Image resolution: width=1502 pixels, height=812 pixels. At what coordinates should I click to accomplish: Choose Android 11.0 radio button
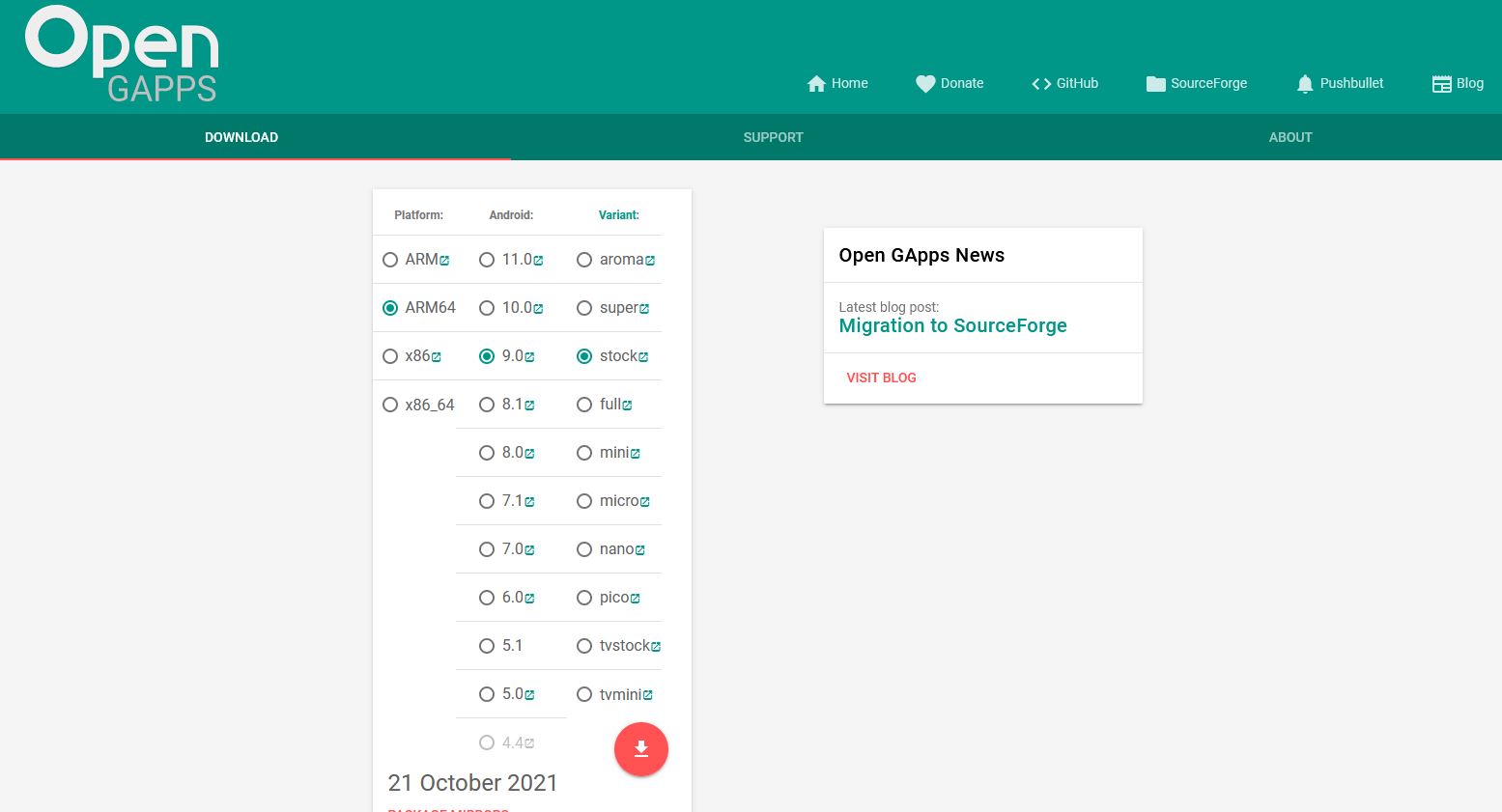point(487,260)
